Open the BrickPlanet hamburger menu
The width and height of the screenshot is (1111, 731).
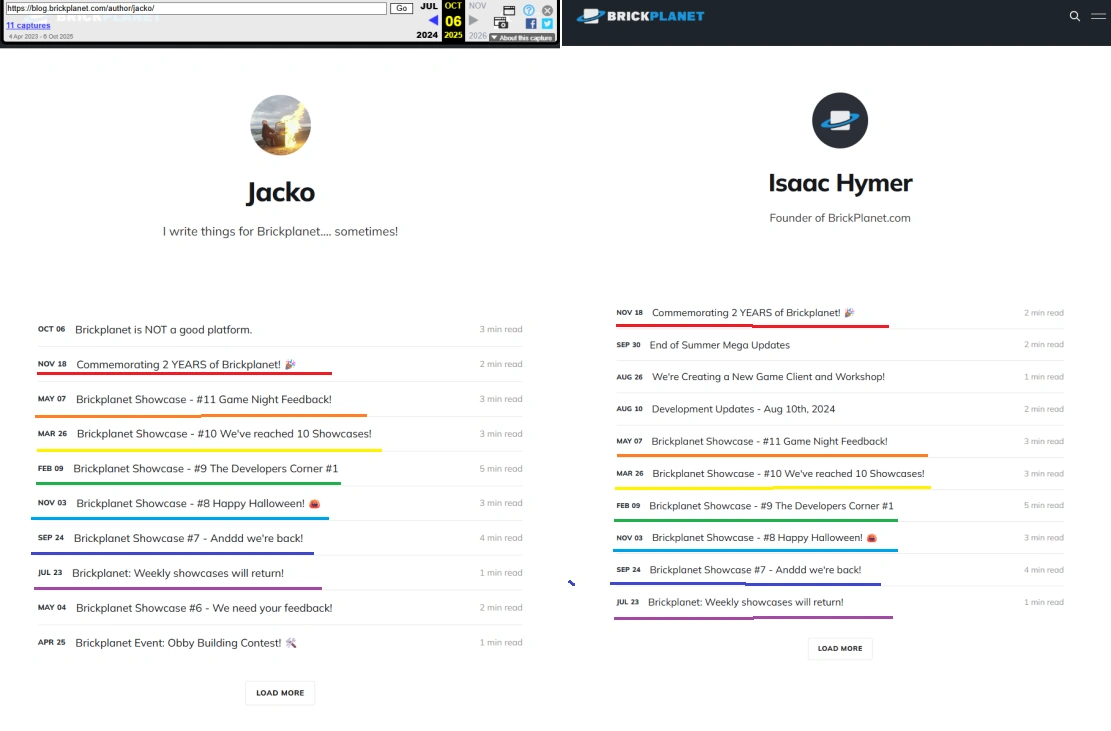tap(1098, 16)
